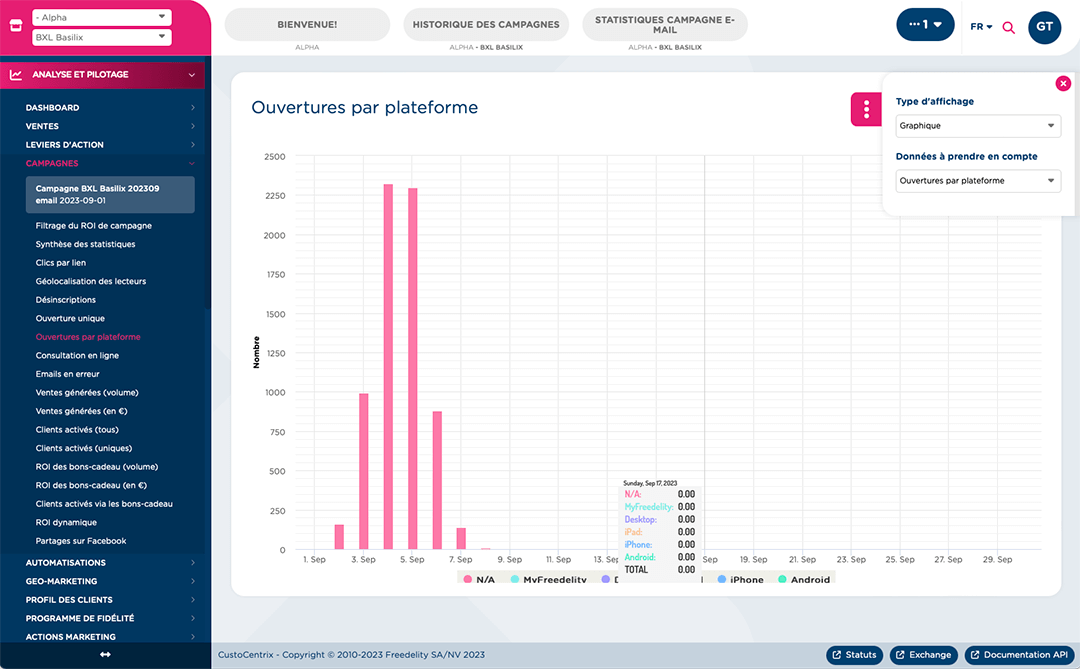Open the Type d'affichage Graphique dropdown
This screenshot has height=669, width=1080.
pyautogui.click(x=977, y=126)
